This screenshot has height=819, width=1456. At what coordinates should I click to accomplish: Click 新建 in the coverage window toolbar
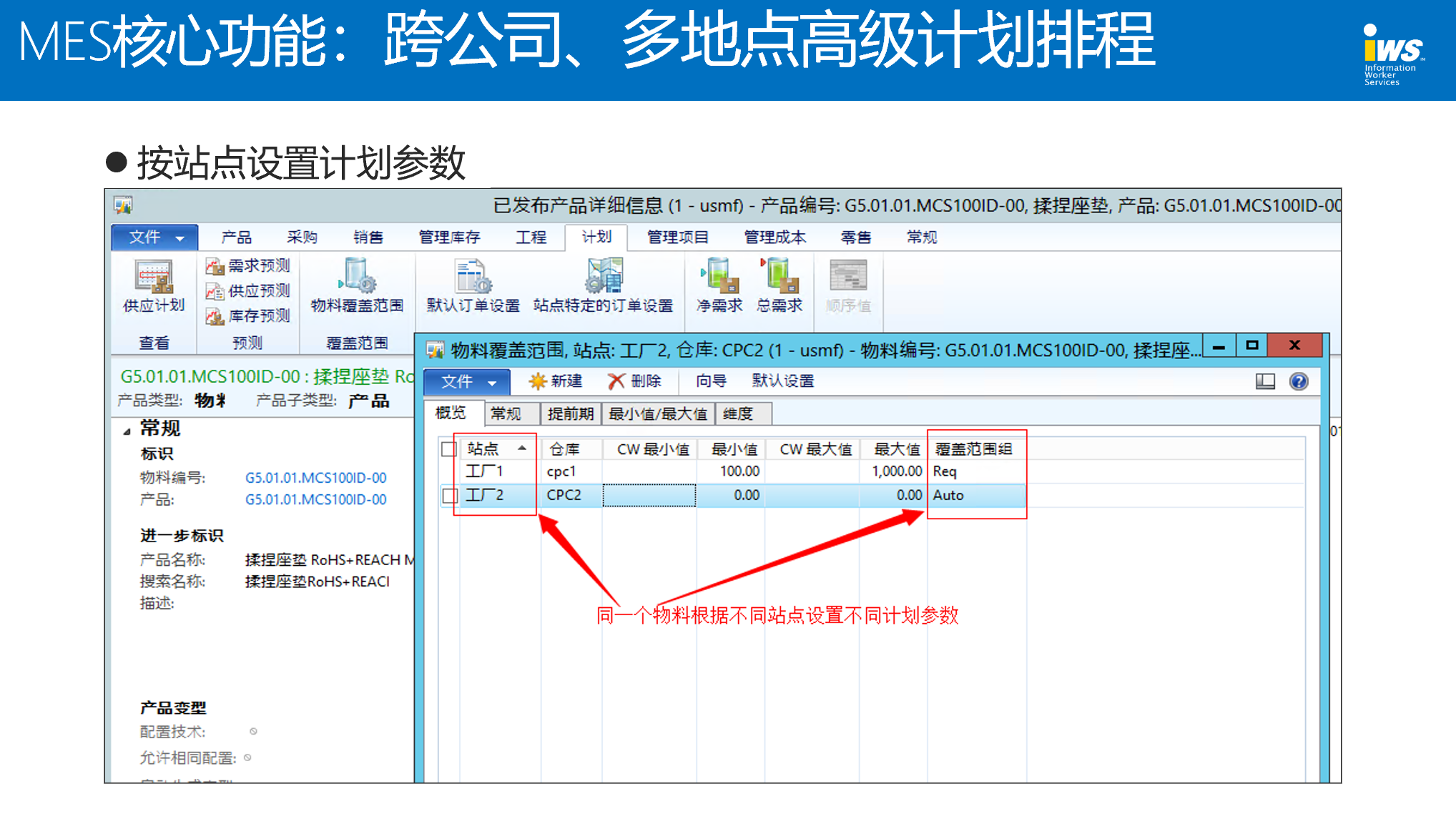pyautogui.click(x=556, y=381)
